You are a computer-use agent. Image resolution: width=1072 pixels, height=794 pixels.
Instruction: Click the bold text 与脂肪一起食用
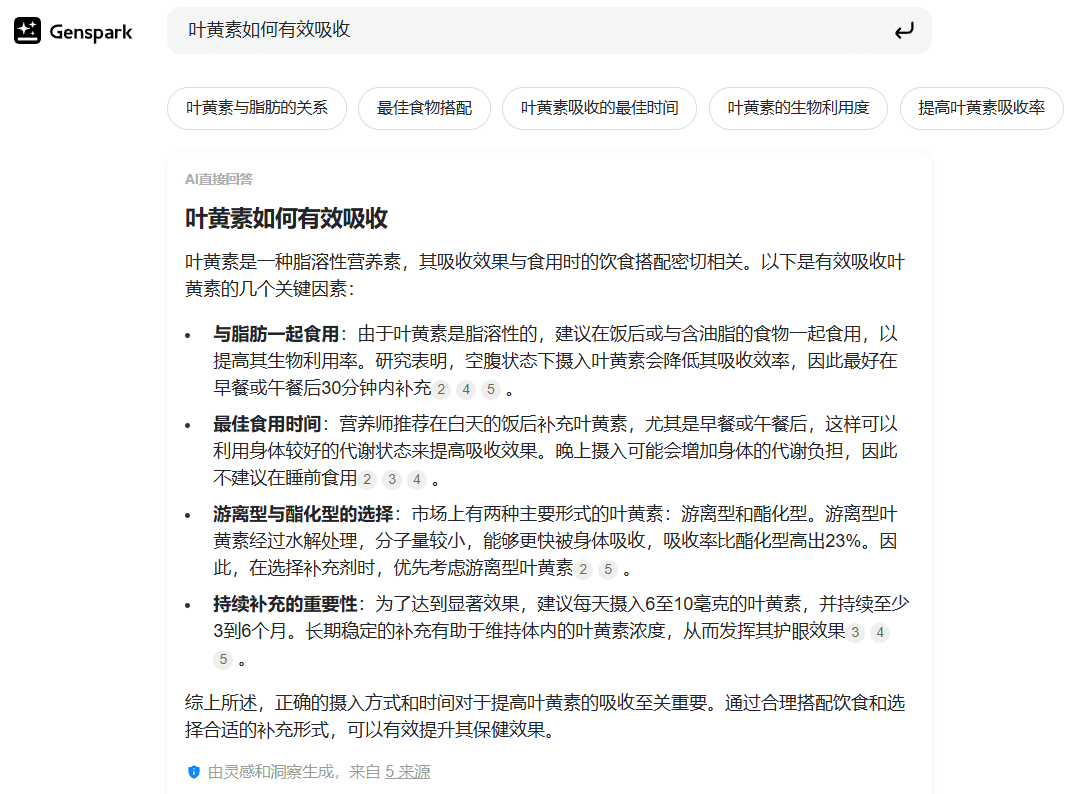click(276, 334)
